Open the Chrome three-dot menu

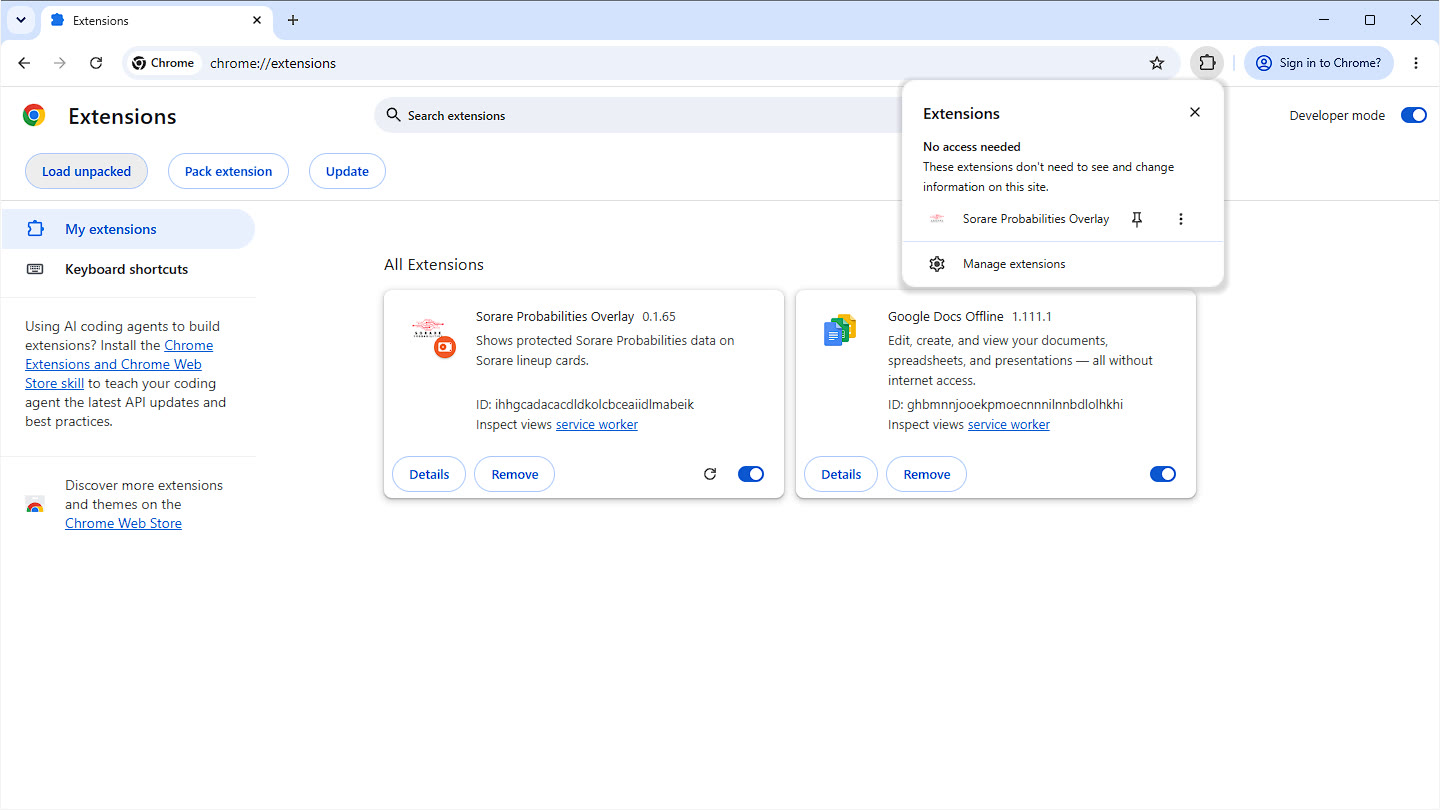pos(1416,63)
